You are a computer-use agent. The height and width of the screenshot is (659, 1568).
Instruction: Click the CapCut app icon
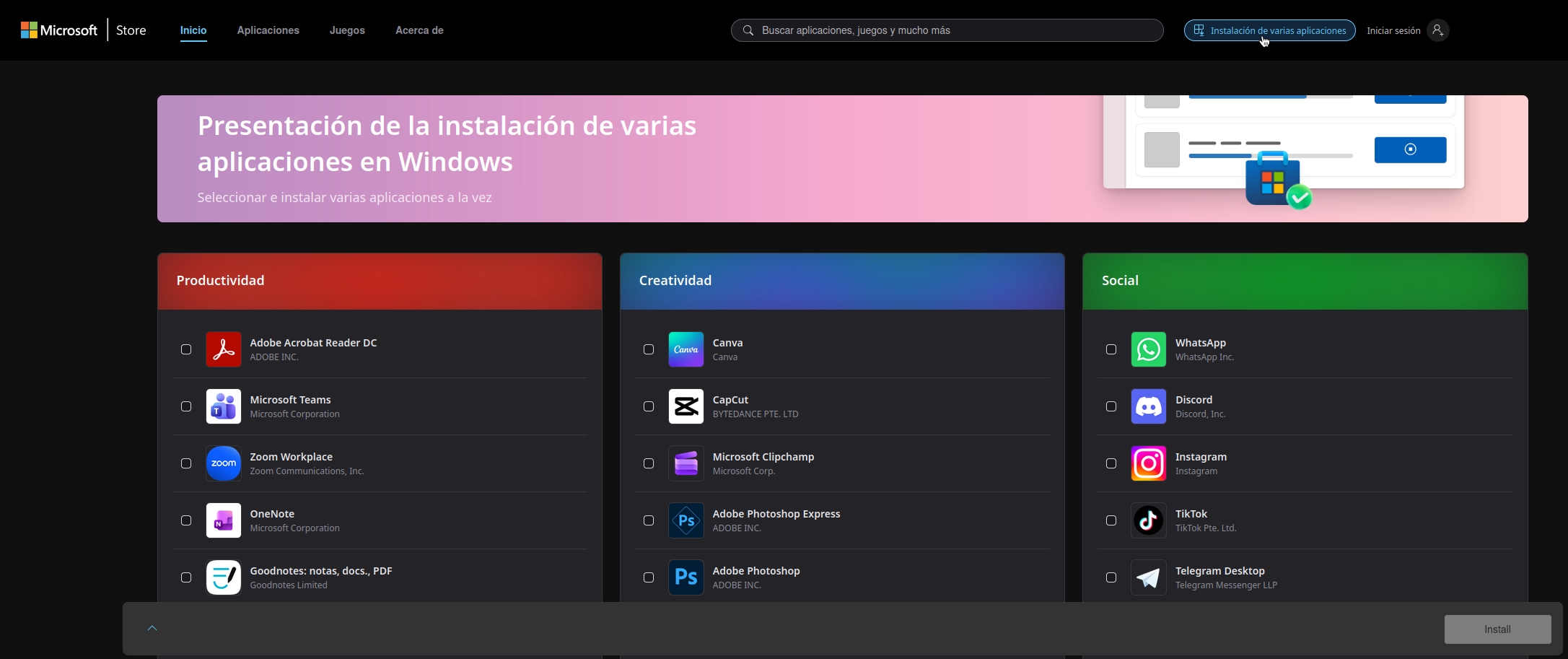coord(686,406)
